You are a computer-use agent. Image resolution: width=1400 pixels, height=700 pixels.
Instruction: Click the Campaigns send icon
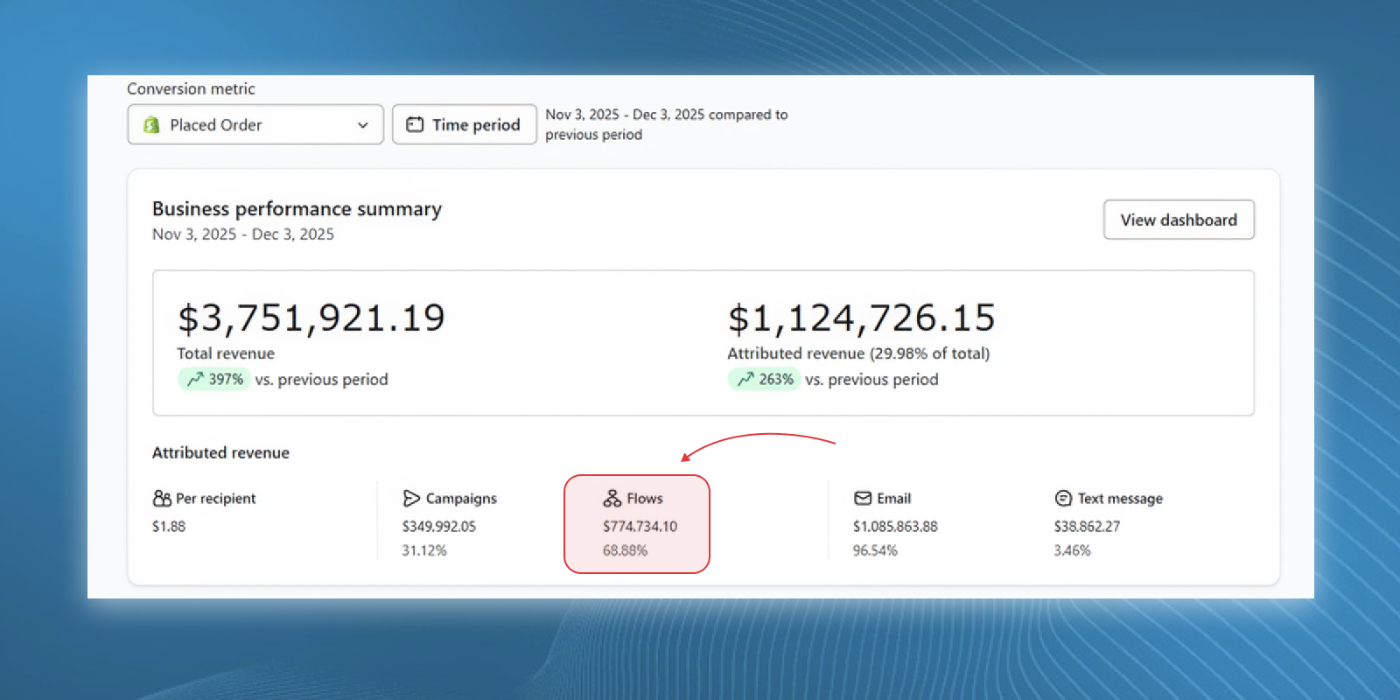(411, 498)
